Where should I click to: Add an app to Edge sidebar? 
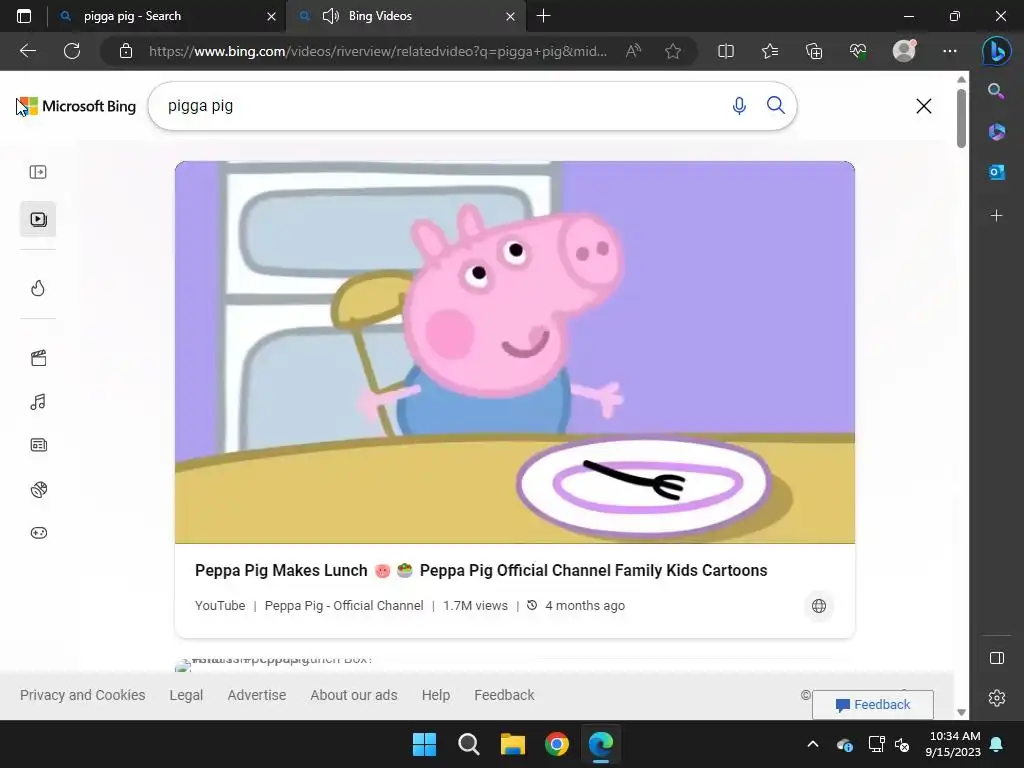point(996,216)
